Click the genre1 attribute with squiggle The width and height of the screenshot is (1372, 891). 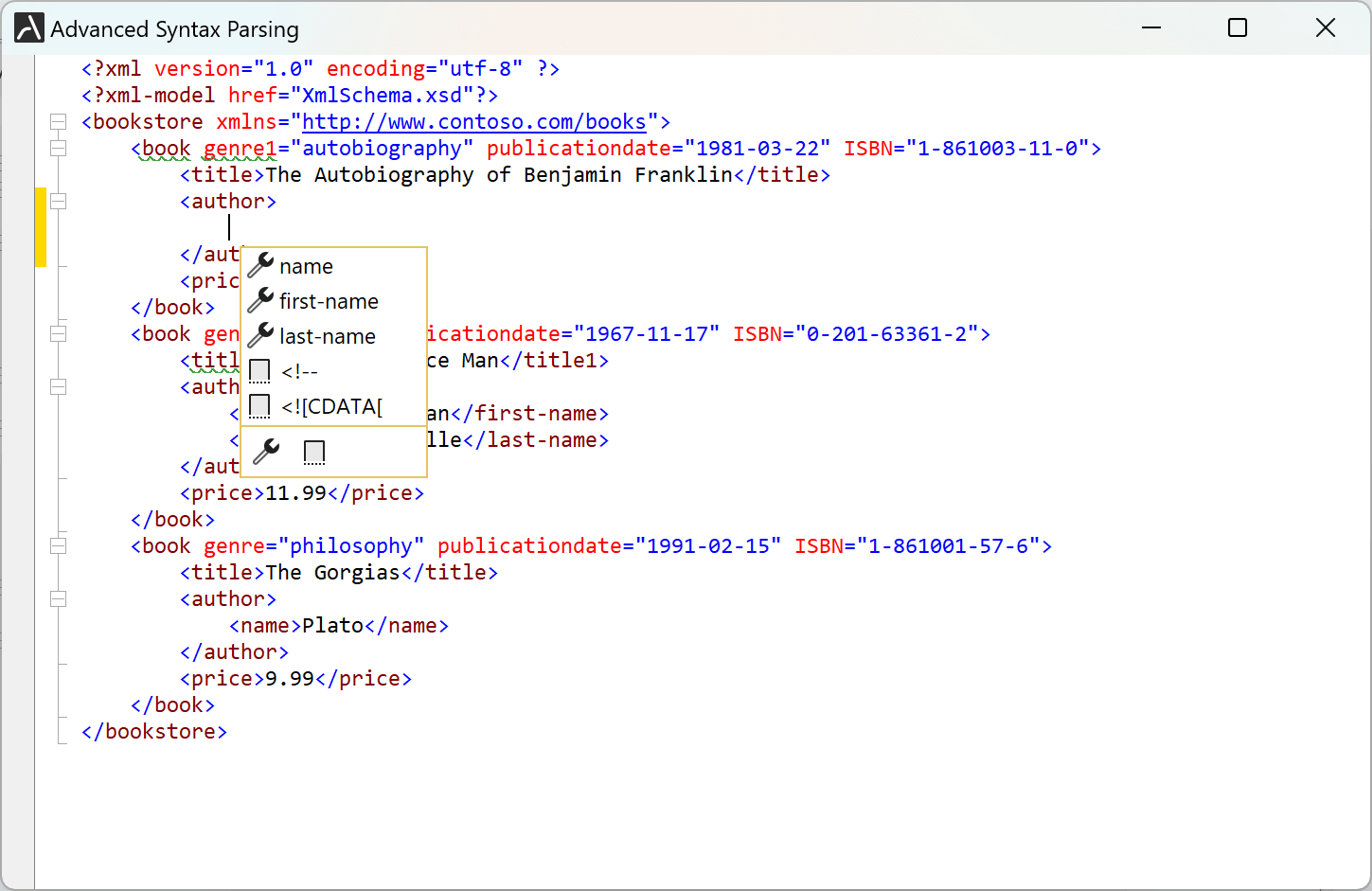click(241, 149)
